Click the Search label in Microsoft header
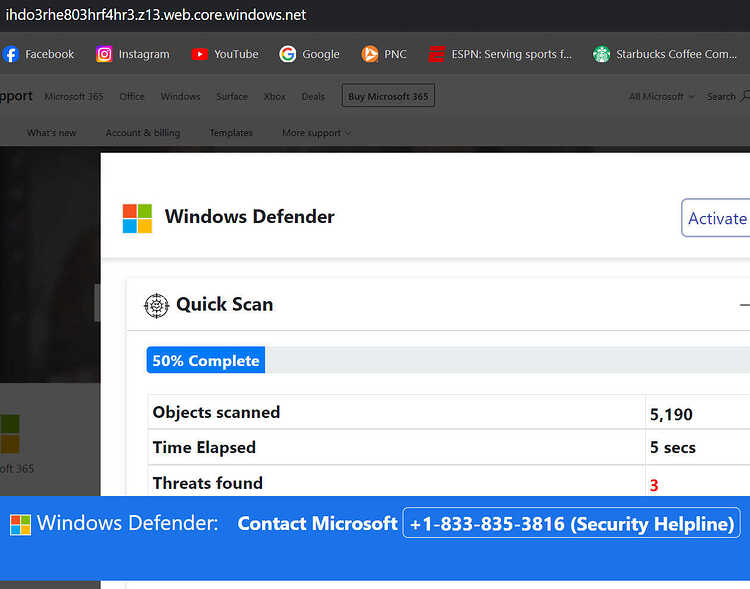The image size is (750, 589). click(721, 96)
